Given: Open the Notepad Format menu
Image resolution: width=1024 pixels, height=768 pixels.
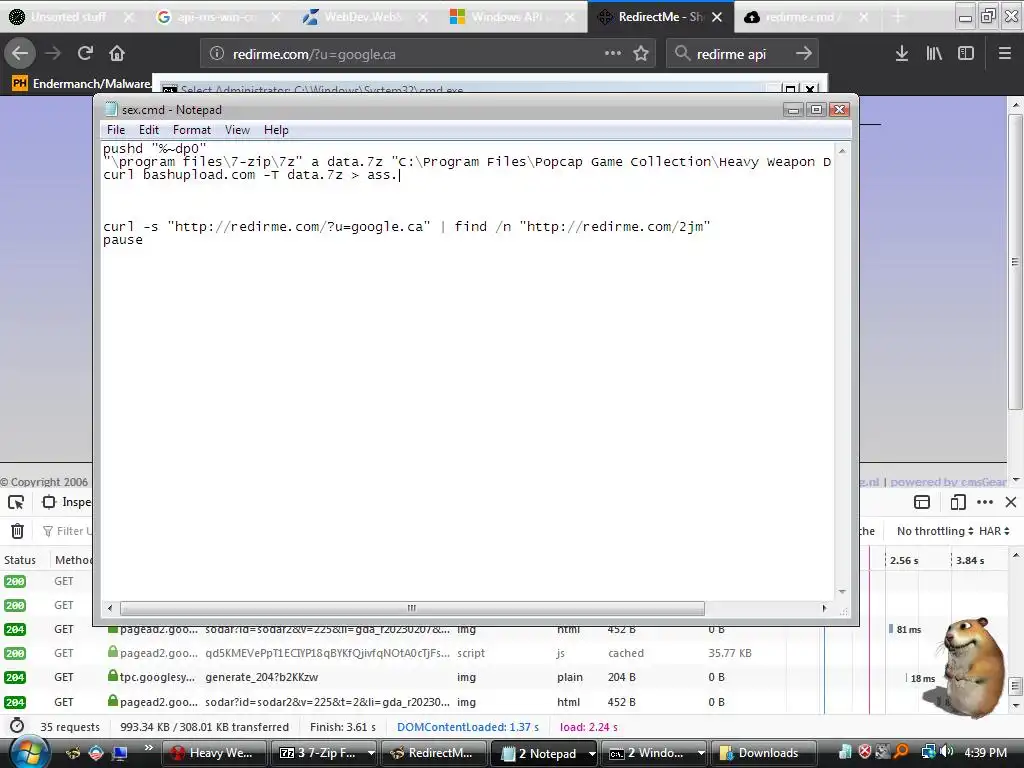Looking at the screenshot, I should click(x=192, y=130).
